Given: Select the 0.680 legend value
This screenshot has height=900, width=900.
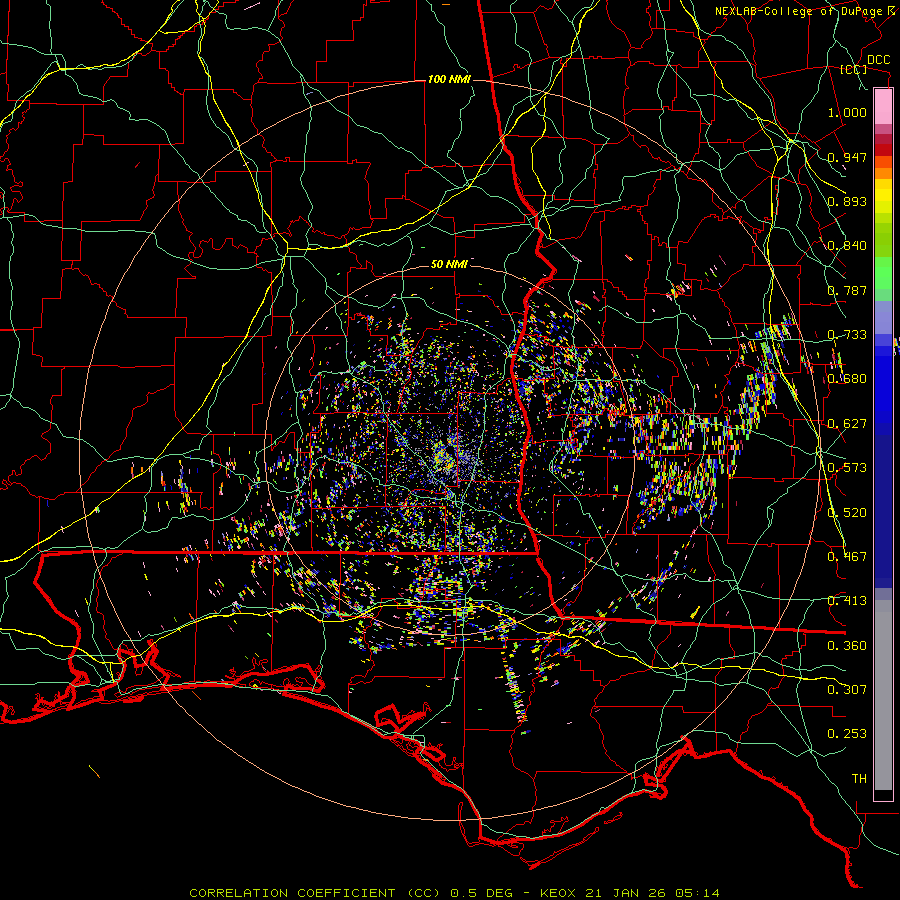Looking at the screenshot, I should point(847,379).
